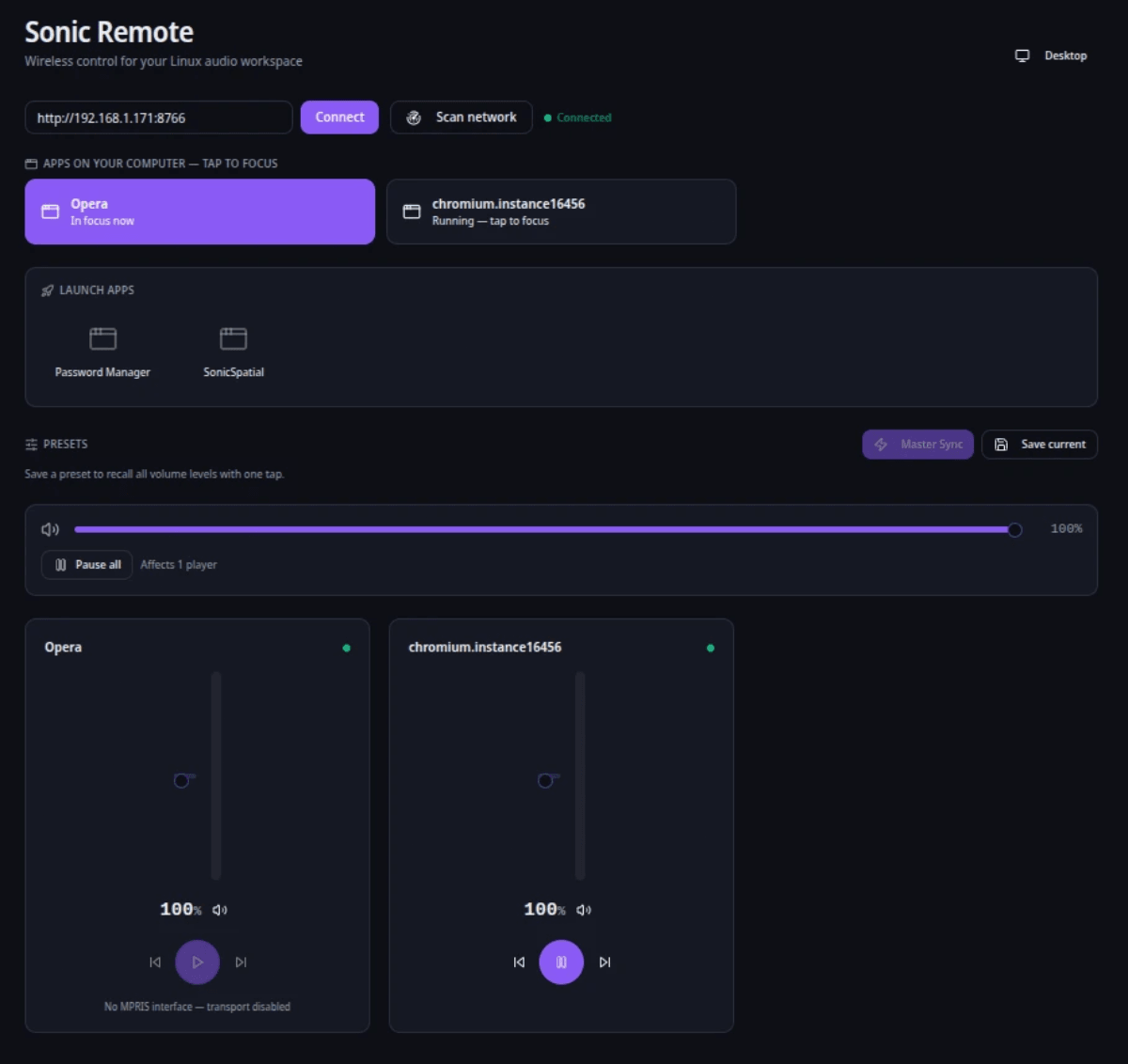The height and width of the screenshot is (1064, 1128).
Task: Click the master volume speaker icon
Action: (51, 529)
